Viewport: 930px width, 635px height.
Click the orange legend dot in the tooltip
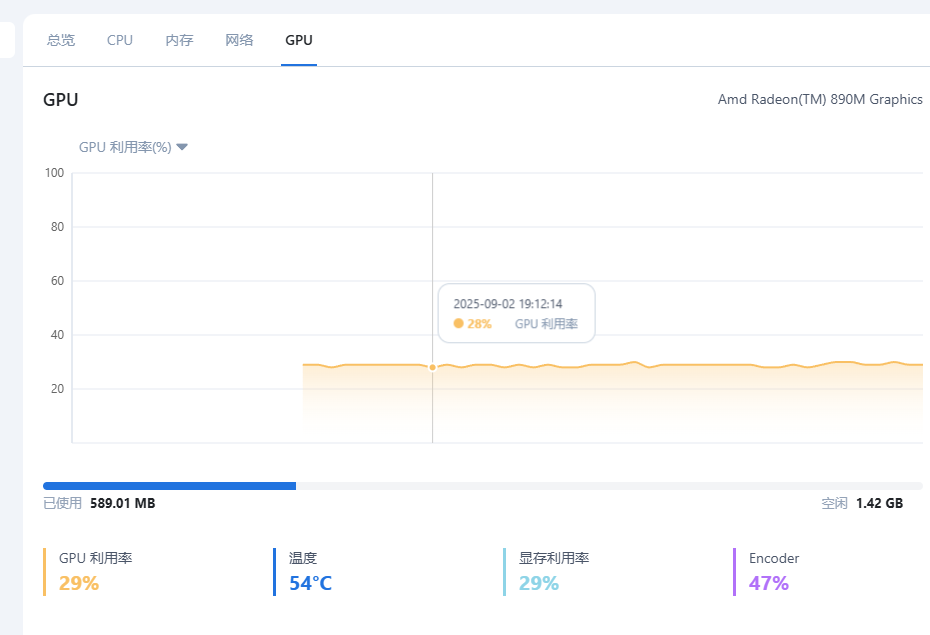(x=459, y=324)
